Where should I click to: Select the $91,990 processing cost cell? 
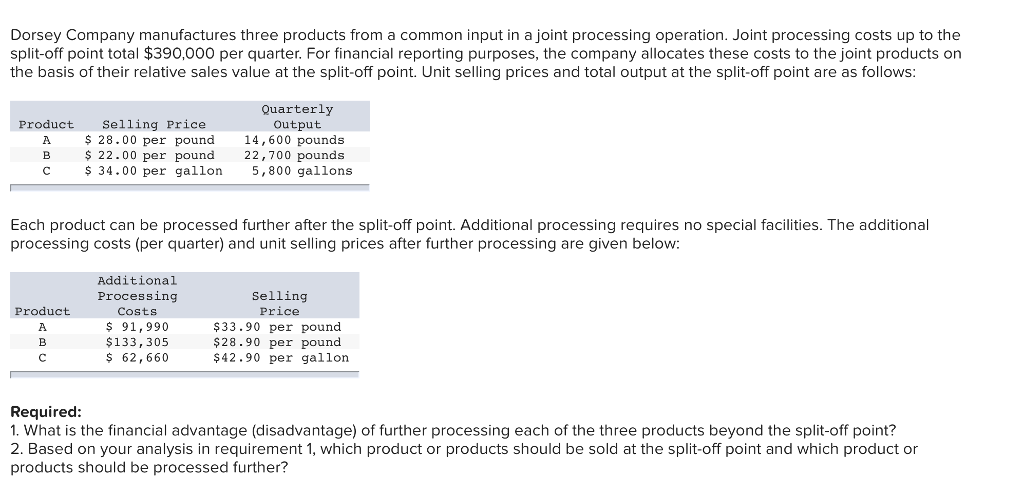[x=137, y=327]
